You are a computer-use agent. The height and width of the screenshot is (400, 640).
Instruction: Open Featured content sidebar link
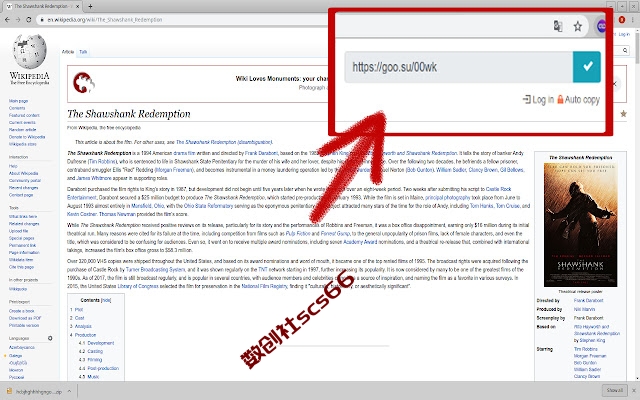point(24,115)
